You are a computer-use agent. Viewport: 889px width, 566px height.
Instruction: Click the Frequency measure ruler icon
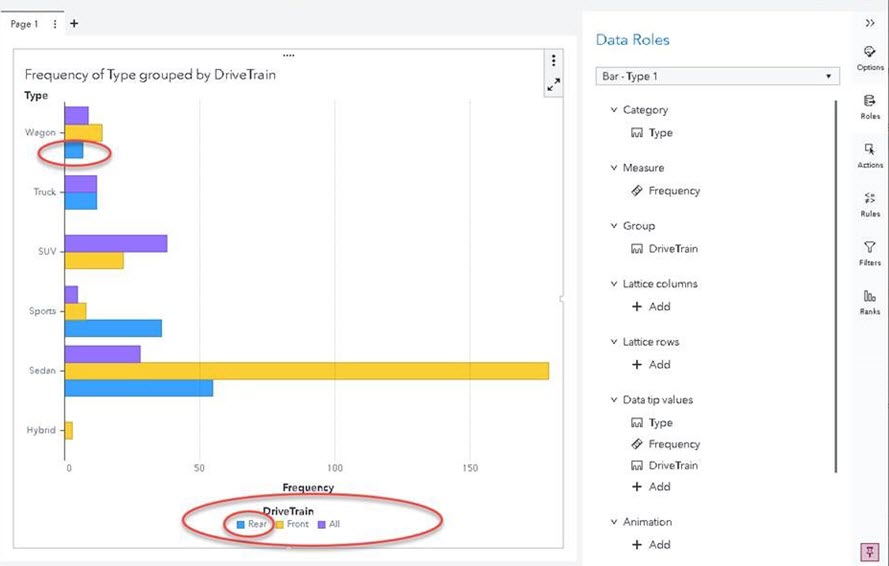click(637, 191)
